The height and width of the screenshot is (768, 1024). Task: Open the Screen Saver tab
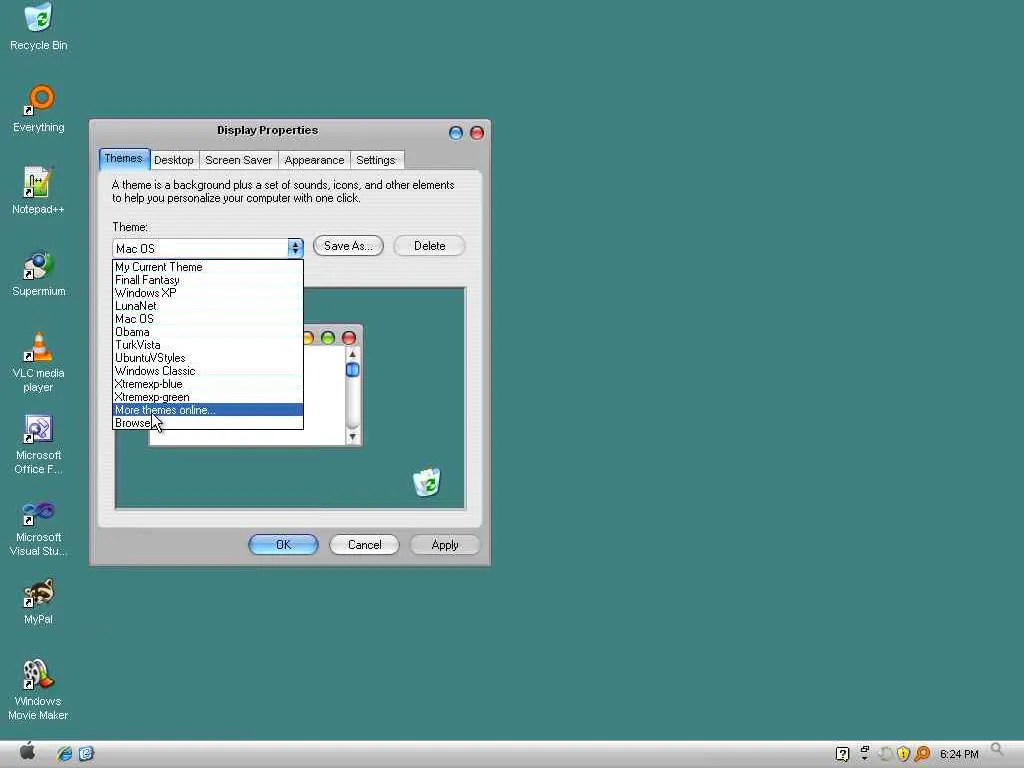coord(238,160)
